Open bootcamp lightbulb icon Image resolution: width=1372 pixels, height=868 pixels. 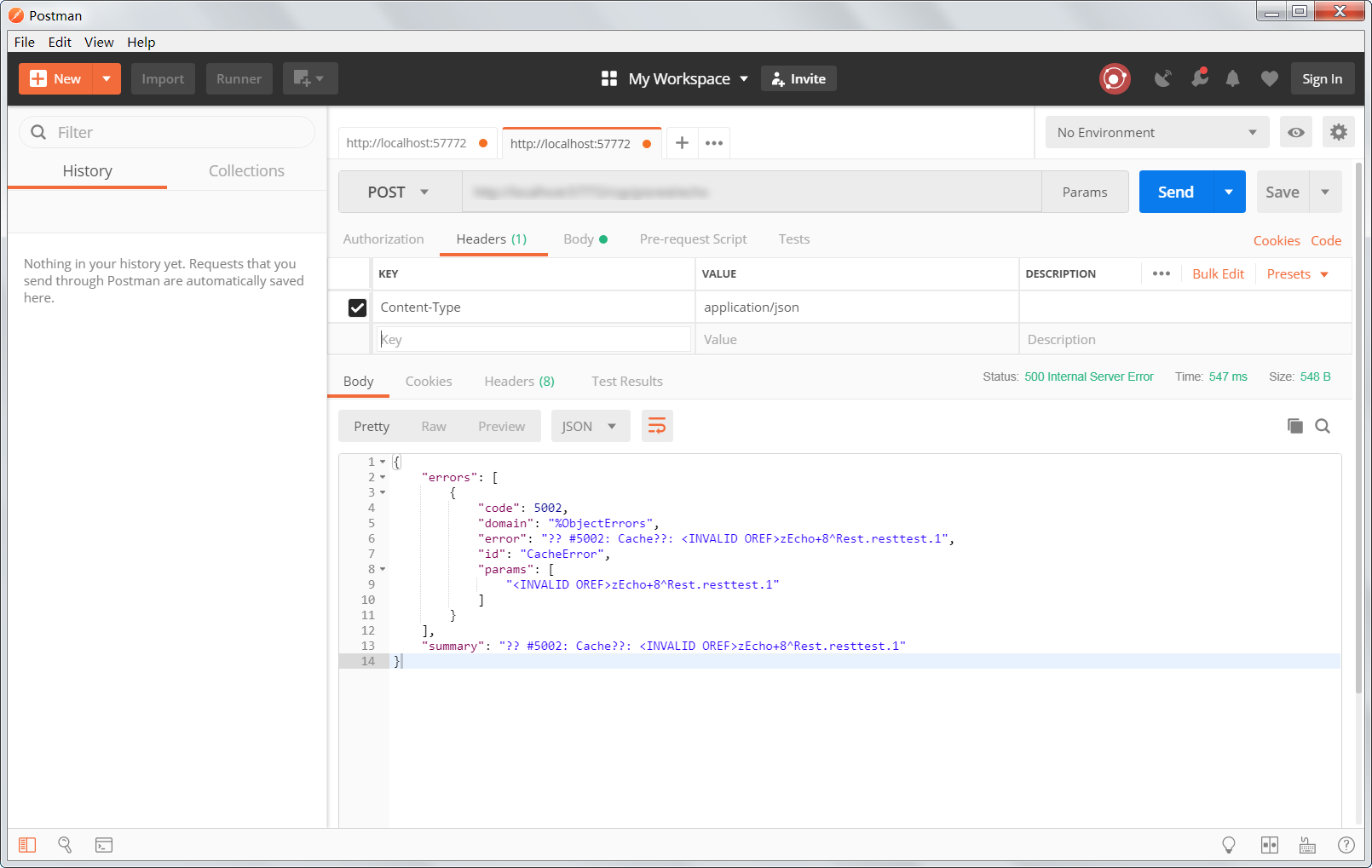[1229, 845]
